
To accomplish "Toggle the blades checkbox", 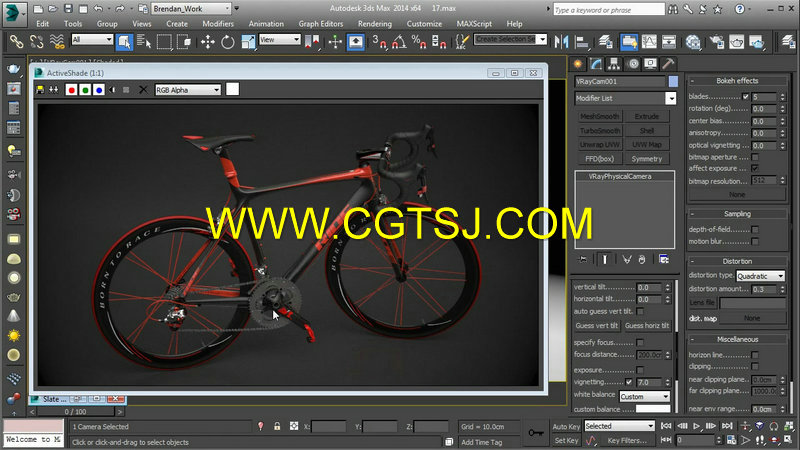I will (745, 96).
